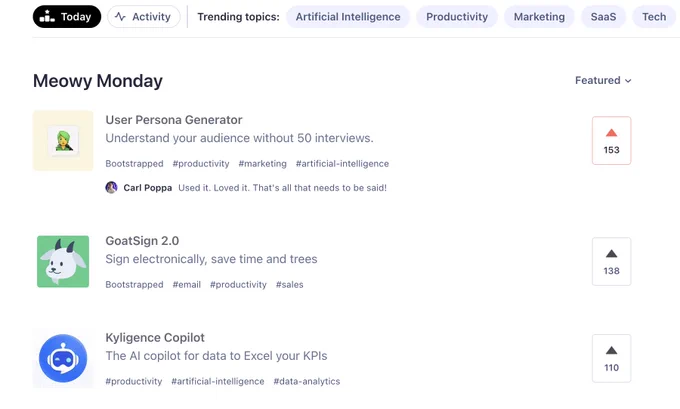Open the GoatSign 2.0 title
Viewport: 680px width, 409px height.
pyautogui.click(x=142, y=241)
